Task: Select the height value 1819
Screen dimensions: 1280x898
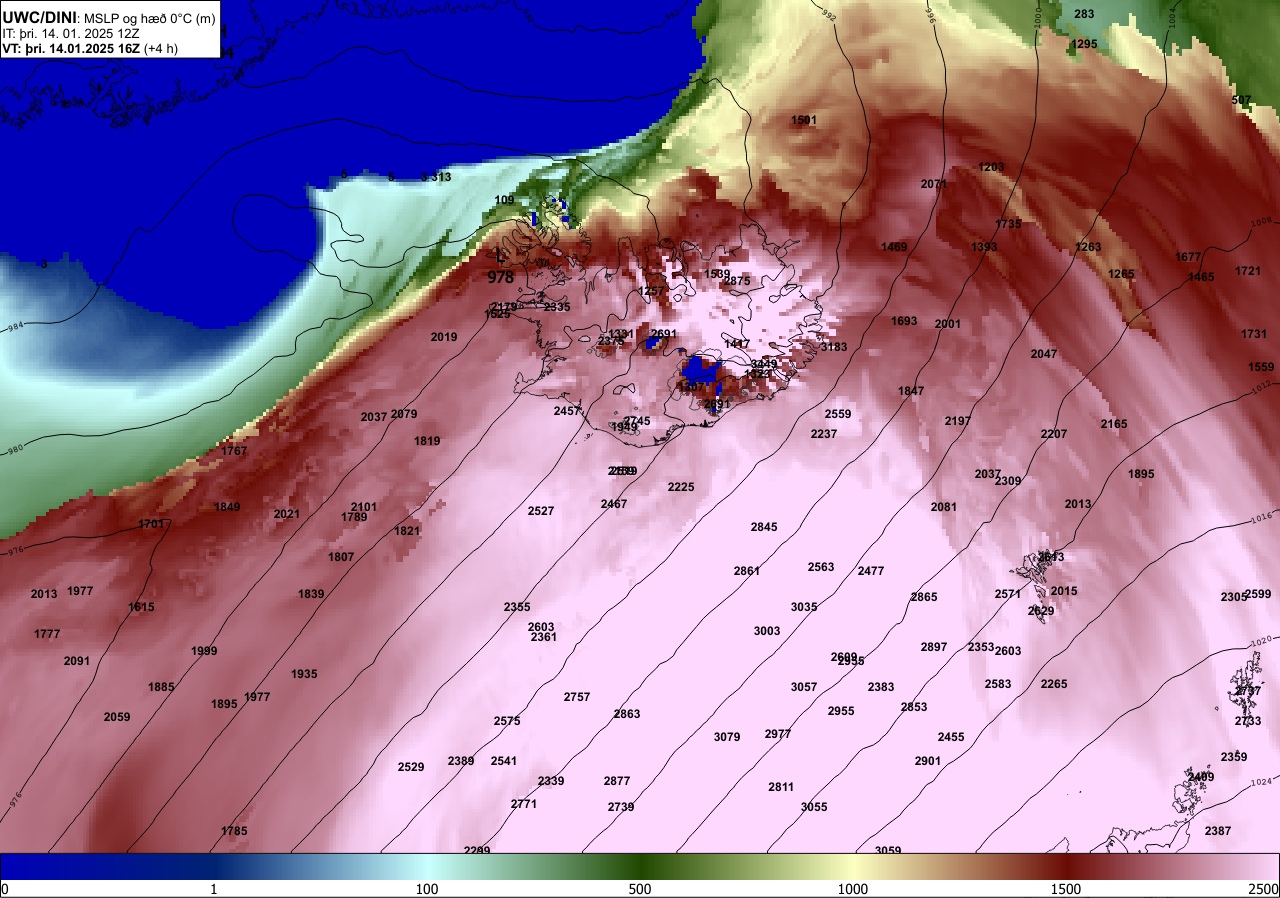Action: point(427,441)
